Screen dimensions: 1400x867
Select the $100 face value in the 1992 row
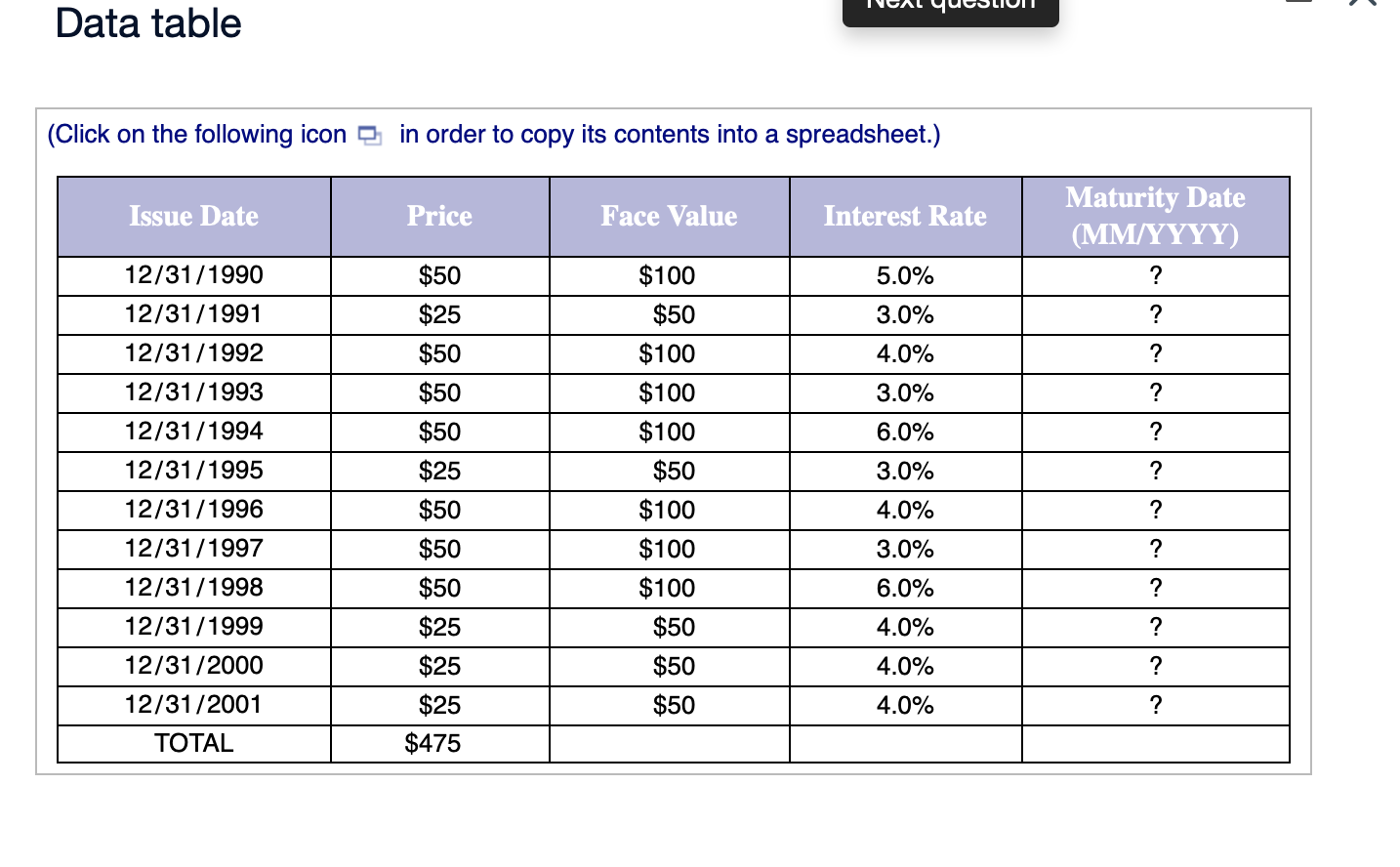pyautogui.click(x=670, y=353)
